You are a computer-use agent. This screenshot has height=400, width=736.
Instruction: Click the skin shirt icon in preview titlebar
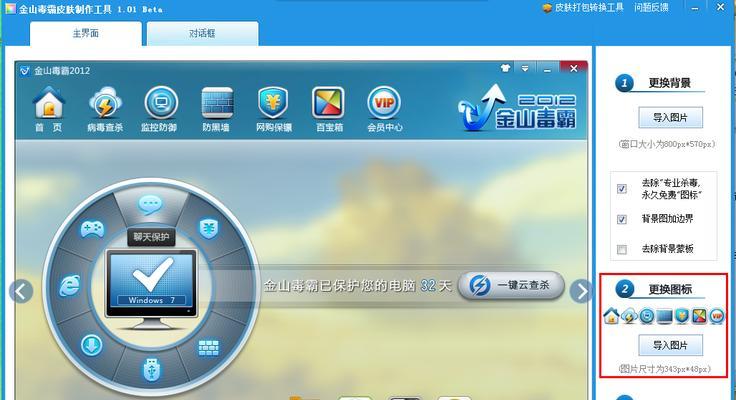click(505, 68)
